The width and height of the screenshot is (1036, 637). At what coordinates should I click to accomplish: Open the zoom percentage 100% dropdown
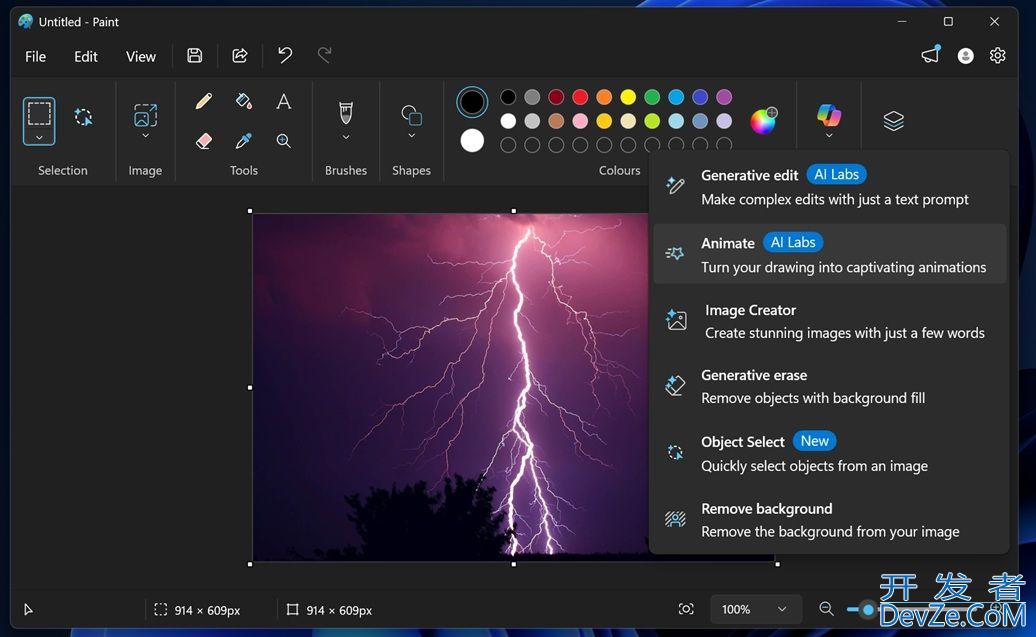[755, 609]
